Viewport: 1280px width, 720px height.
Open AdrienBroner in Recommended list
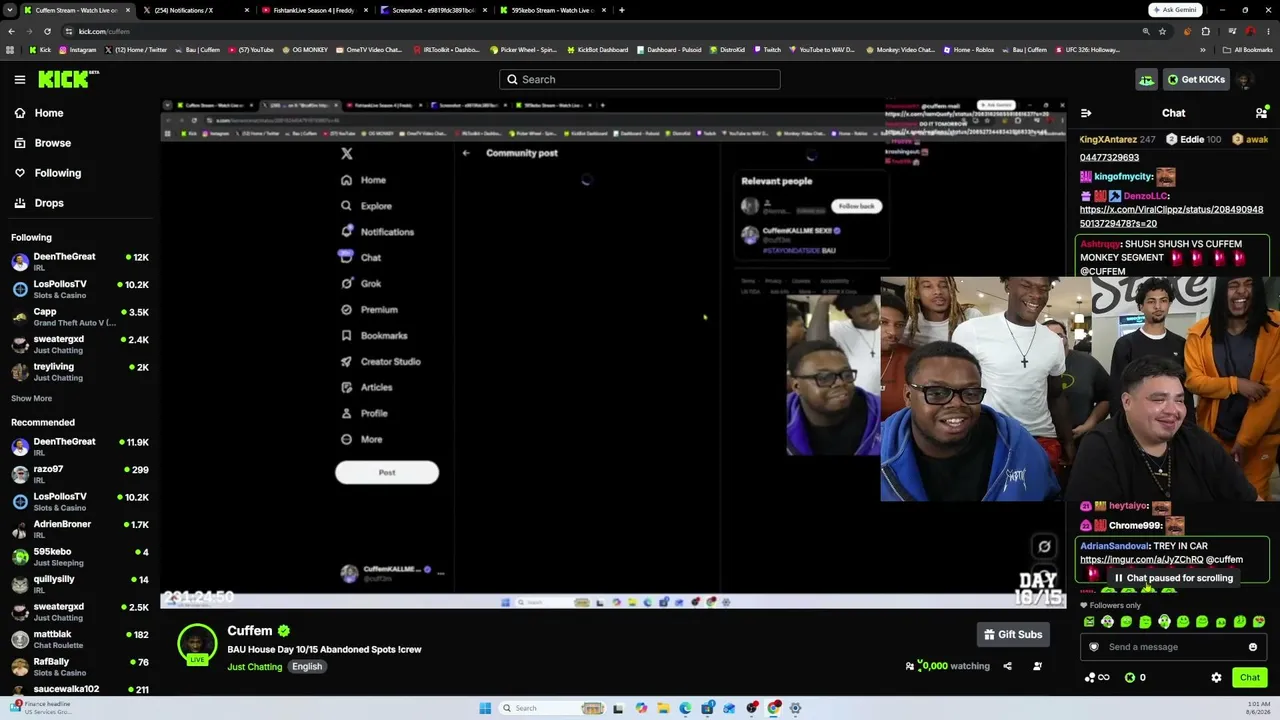[80, 529]
